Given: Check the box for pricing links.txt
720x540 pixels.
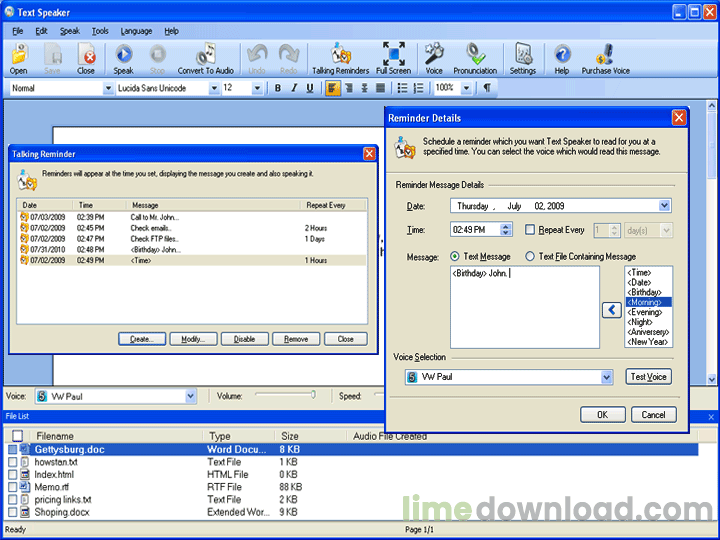Looking at the screenshot, I should pyautogui.click(x=12, y=499).
